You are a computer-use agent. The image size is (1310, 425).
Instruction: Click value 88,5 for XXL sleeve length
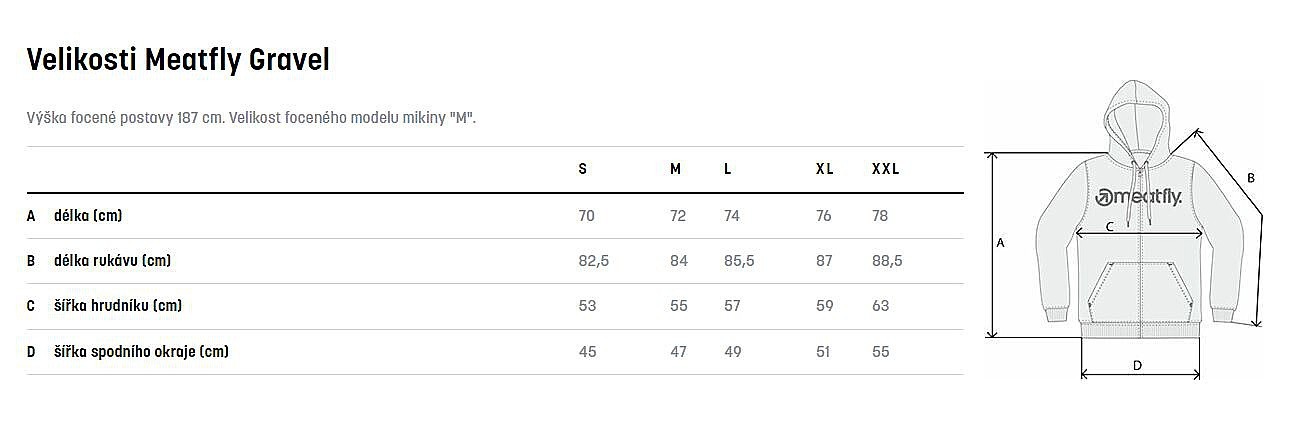coord(887,261)
